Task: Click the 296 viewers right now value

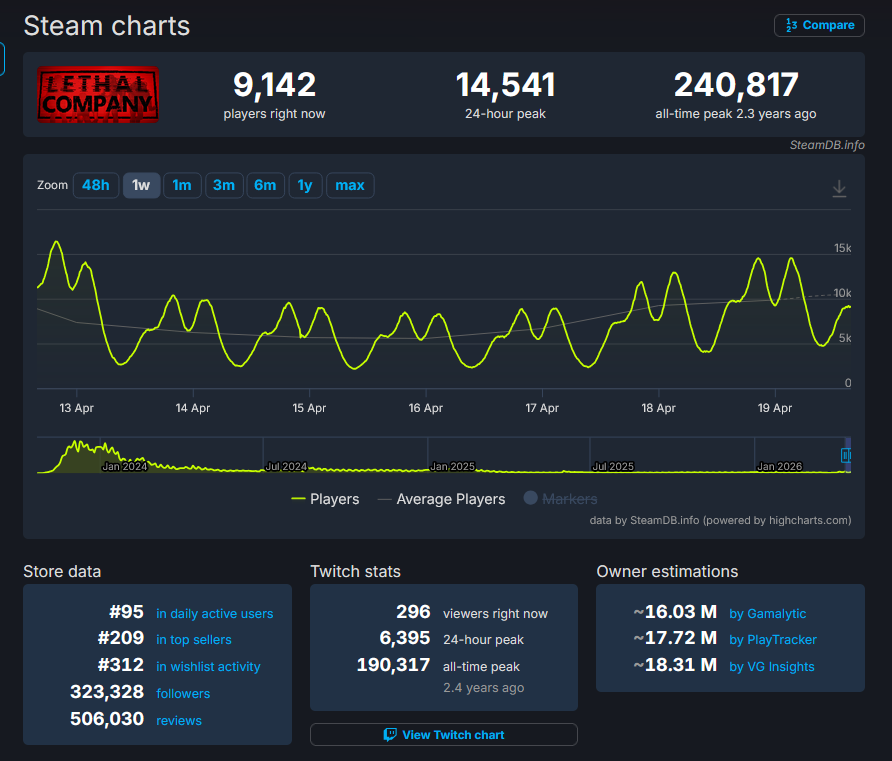Action: tap(413, 612)
